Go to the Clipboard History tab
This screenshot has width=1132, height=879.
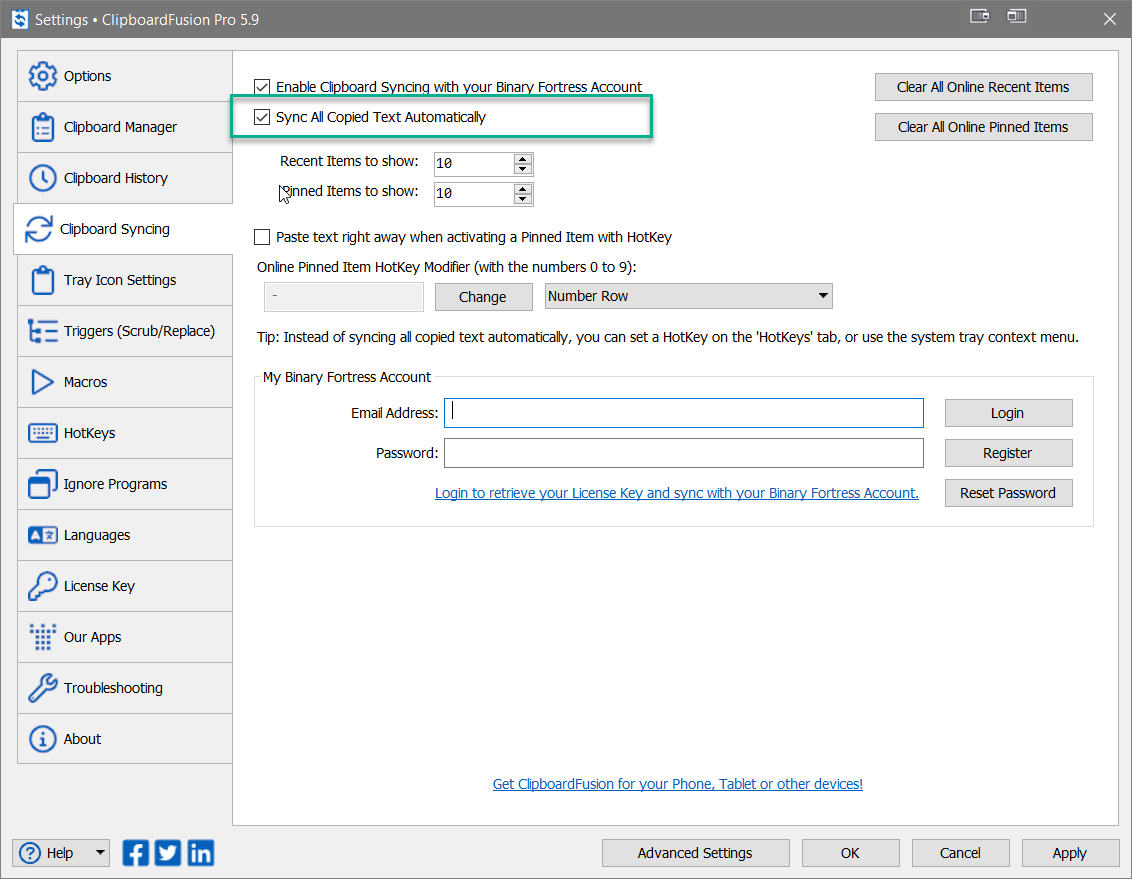pos(125,178)
